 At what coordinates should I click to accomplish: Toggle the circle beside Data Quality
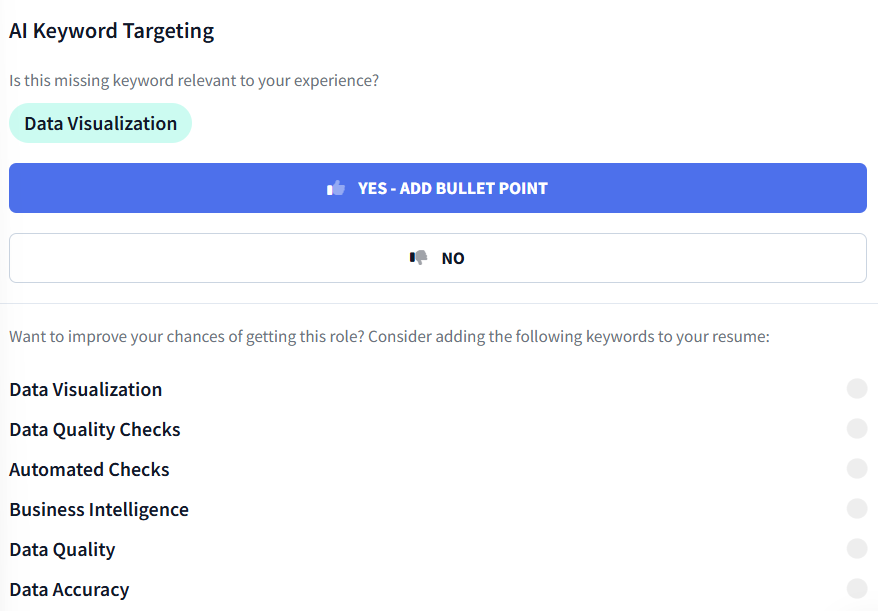[856, 548]
